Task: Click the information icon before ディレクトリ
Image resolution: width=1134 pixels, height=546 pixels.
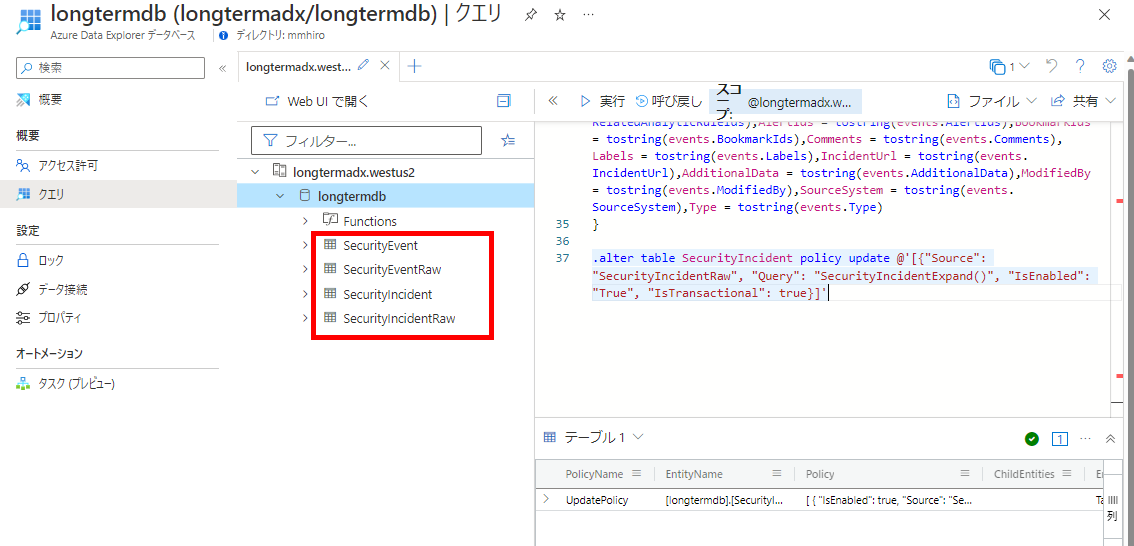Action: coord(223,35)
